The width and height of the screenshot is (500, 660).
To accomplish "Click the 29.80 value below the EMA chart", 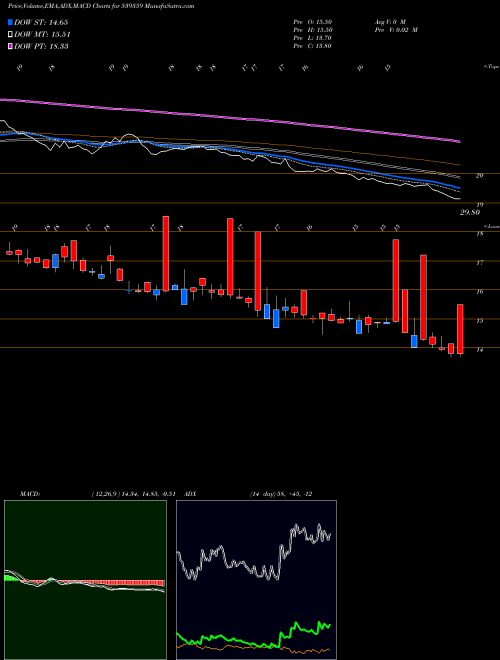I will pos(469,213).
